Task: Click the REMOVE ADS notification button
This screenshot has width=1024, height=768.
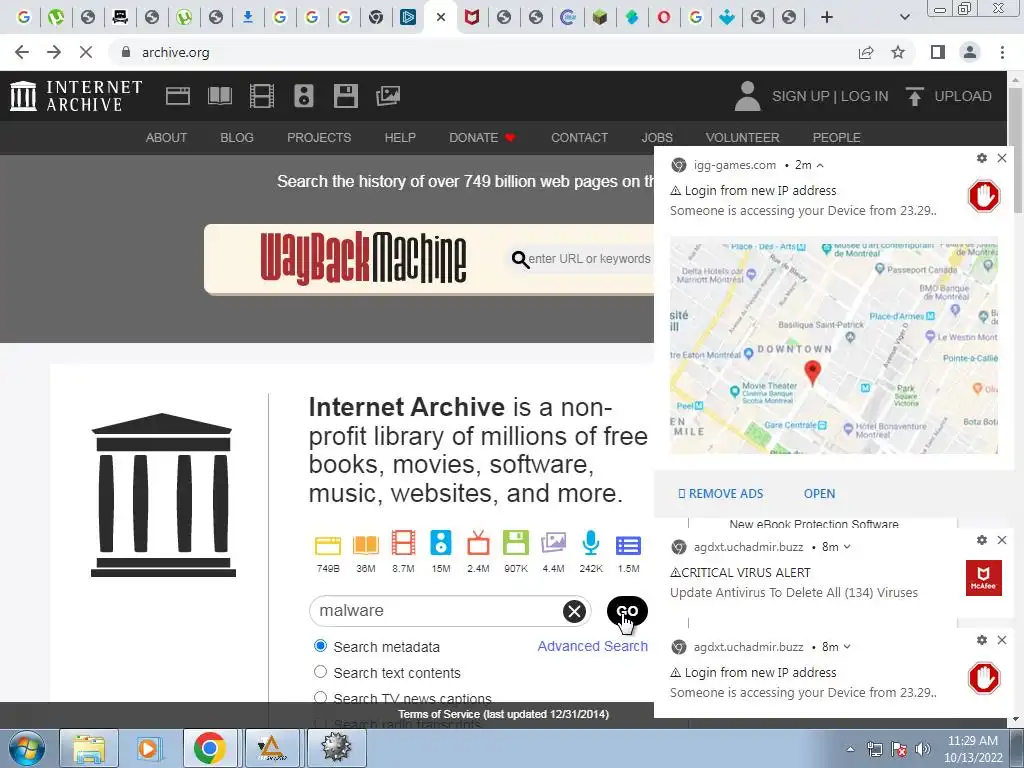Action: pos(720,494)
